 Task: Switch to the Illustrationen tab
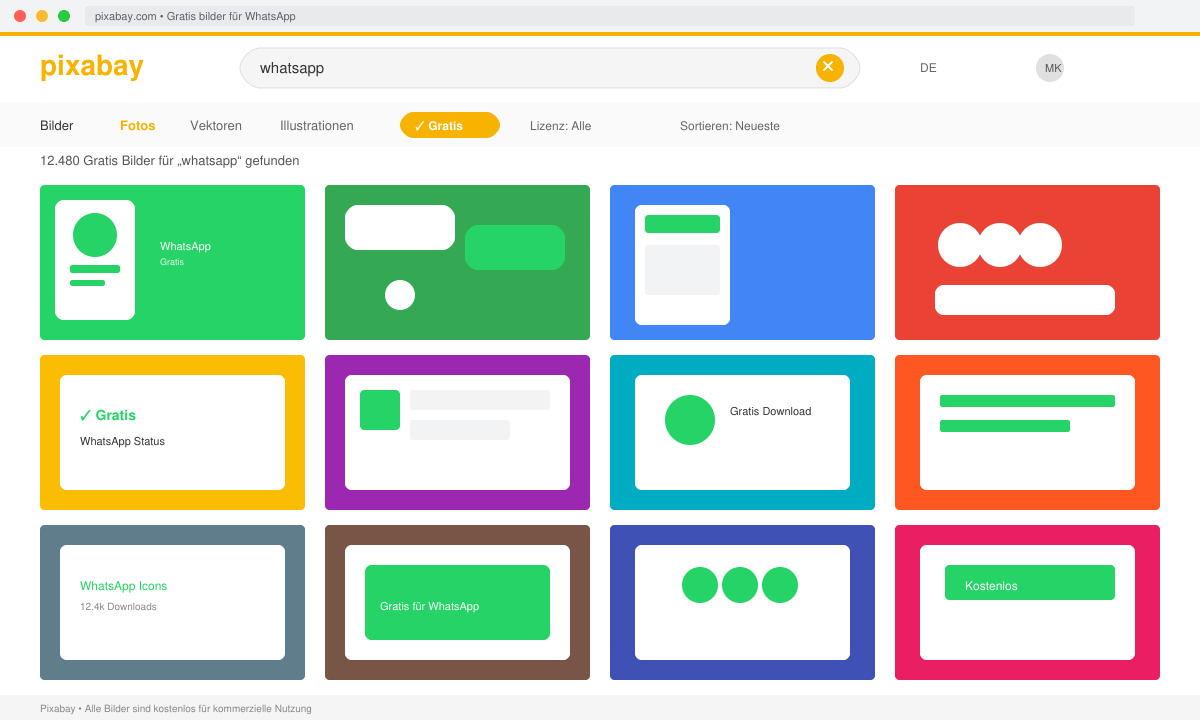(x=317, y=126)
